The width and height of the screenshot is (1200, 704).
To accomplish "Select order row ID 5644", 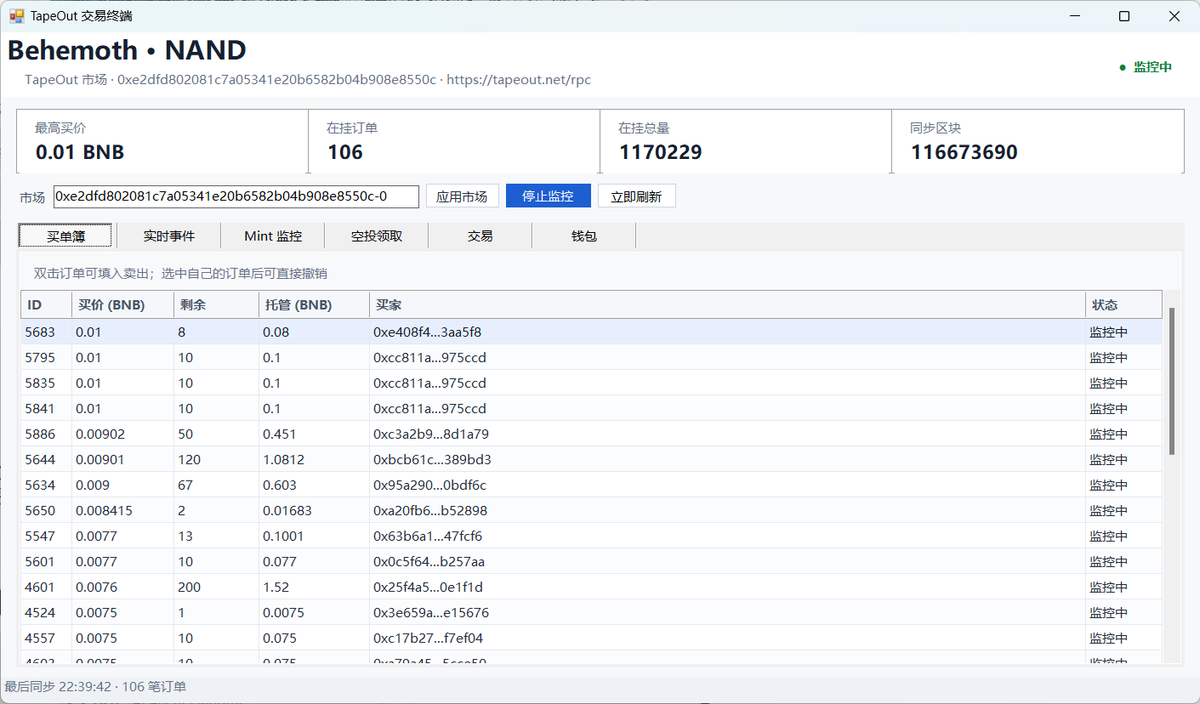I will (592, 459).
